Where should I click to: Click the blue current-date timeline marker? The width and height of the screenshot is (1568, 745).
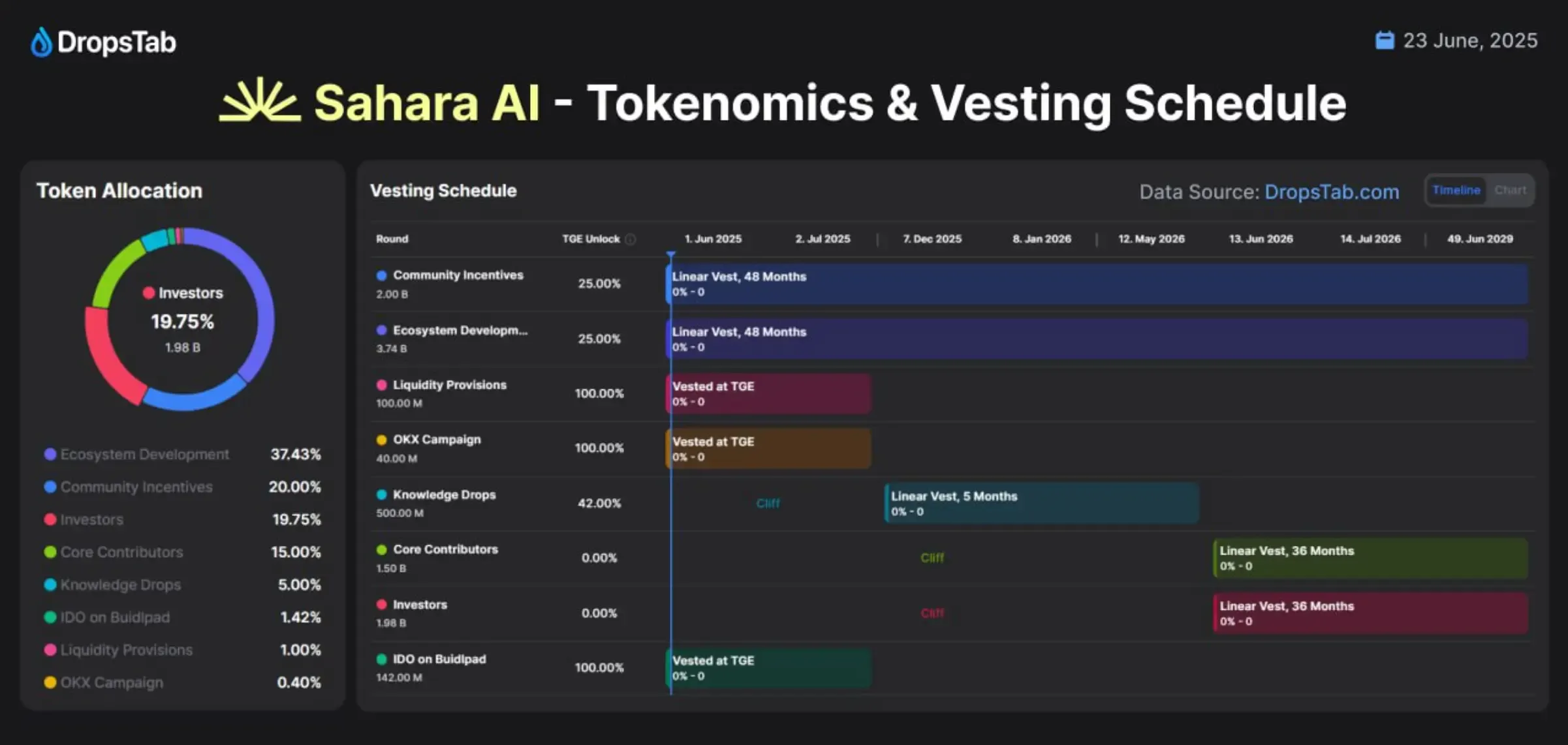pos(671,254)
